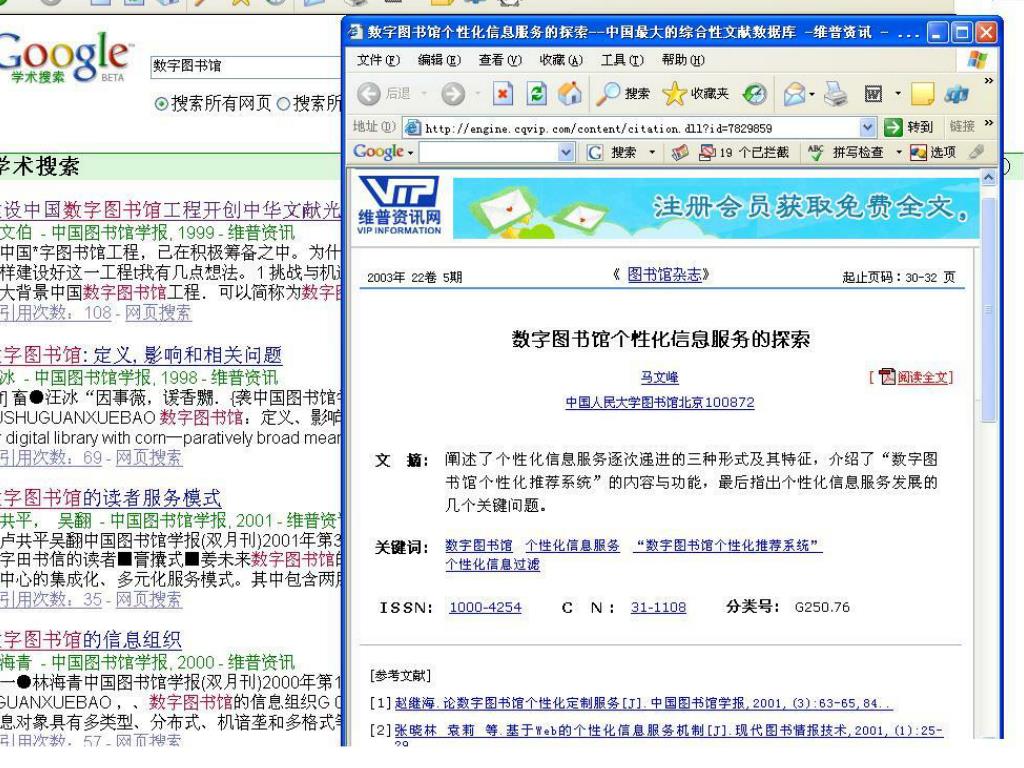Click 阅读全文 full-text link
The height and width of the screenshot is (768, 1024).
click(921, 377)
